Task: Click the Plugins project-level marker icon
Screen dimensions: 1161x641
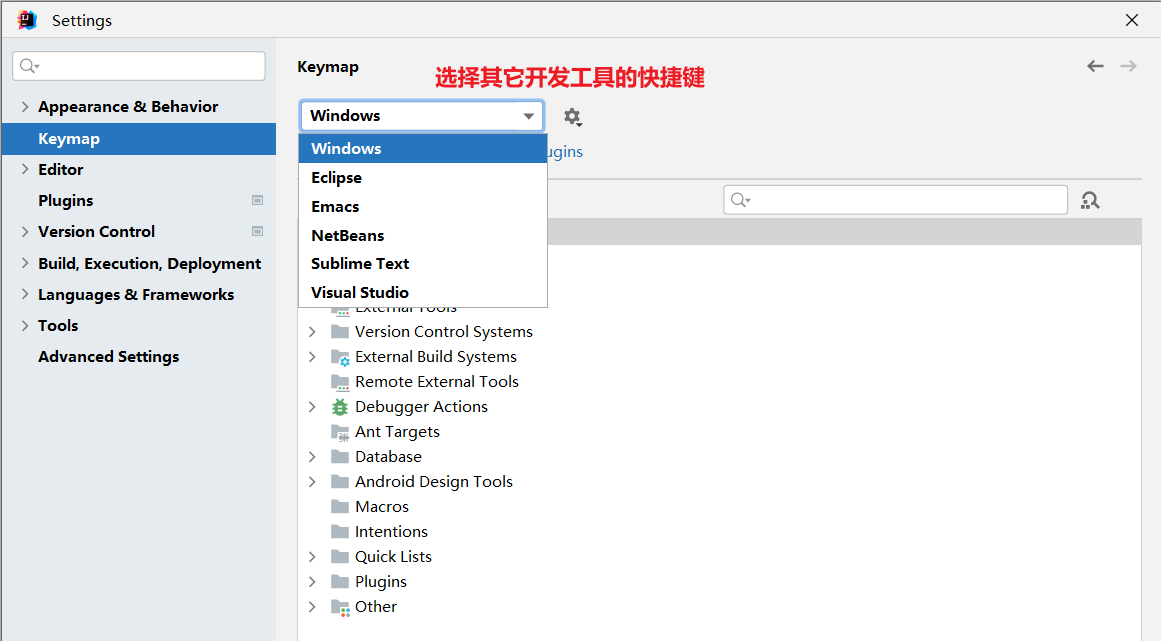Action: tap(258, 201)
